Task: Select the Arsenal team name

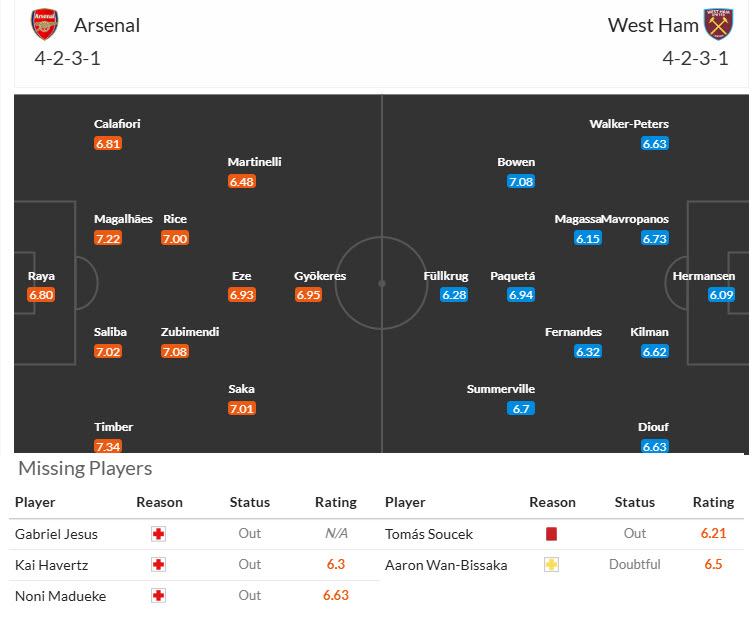Action: tap(107, 25)
